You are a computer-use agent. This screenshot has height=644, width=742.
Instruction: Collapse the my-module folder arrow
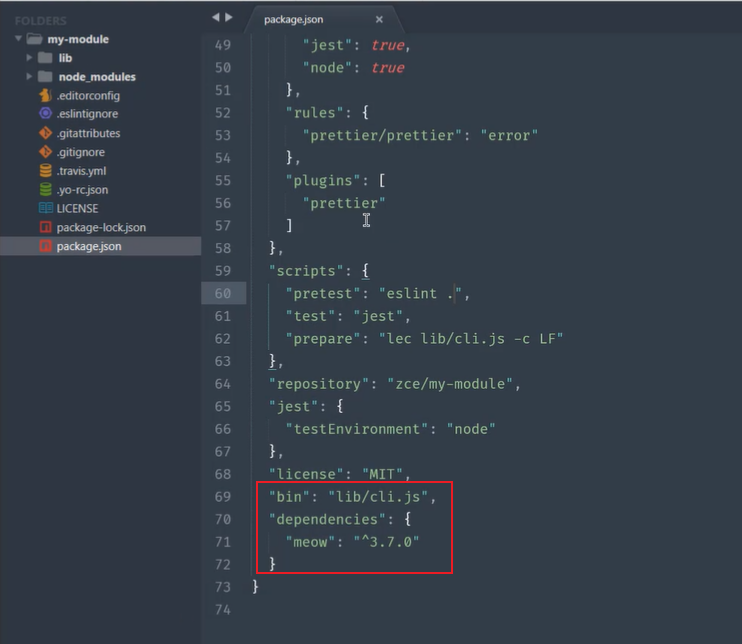click(18, 38)
